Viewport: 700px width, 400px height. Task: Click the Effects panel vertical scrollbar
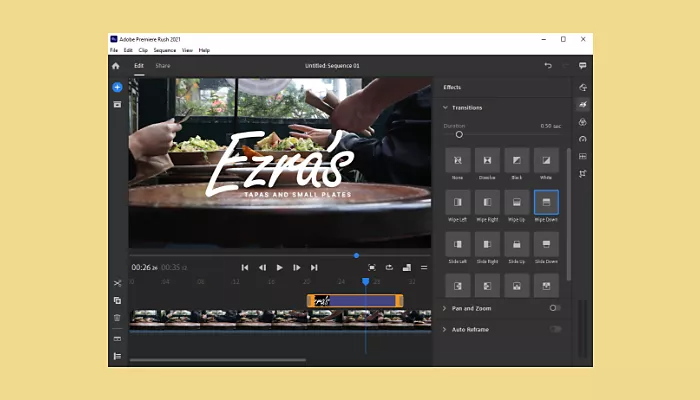click(569, 215)
